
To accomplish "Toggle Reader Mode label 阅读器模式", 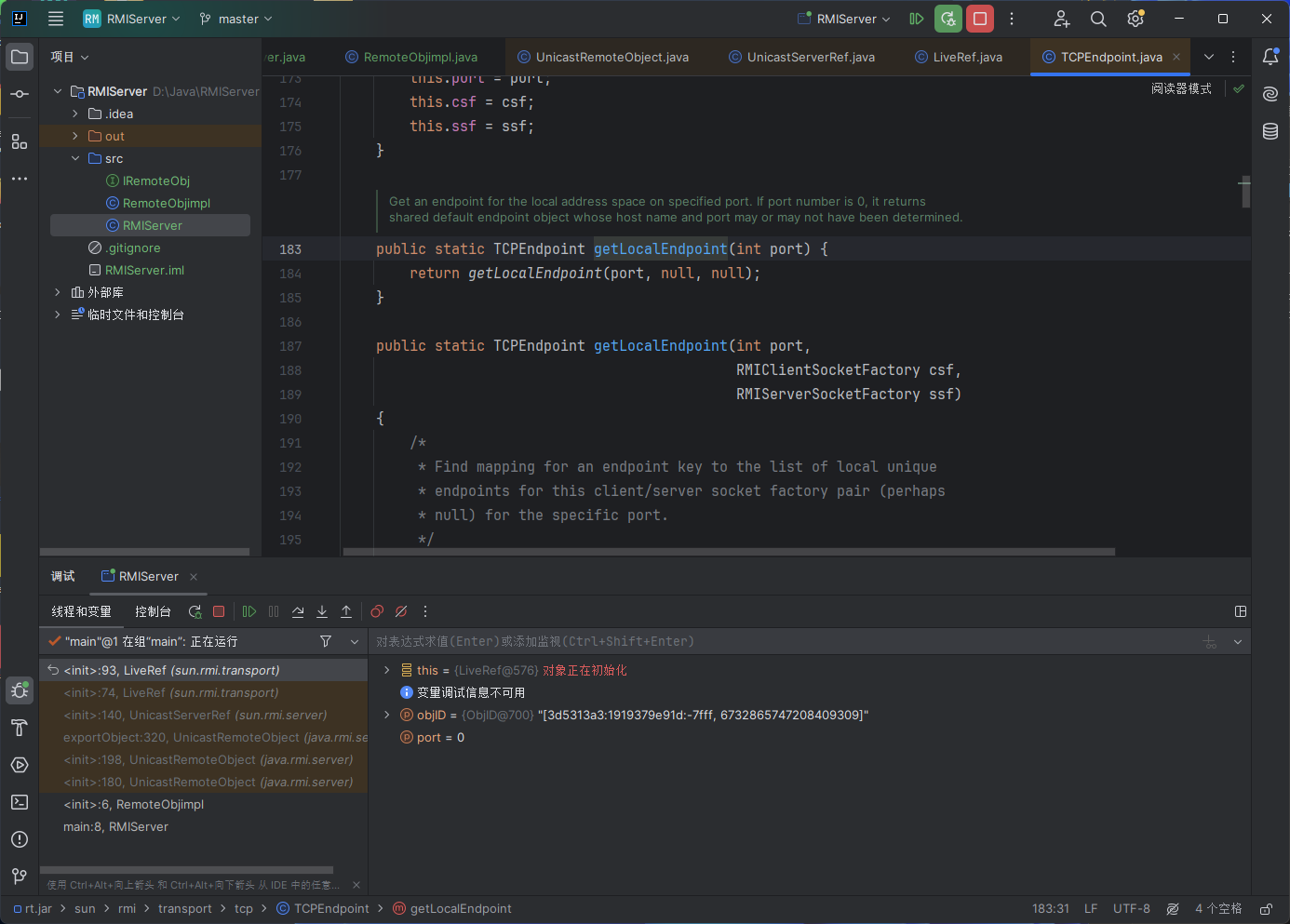I will (1181, 88).
